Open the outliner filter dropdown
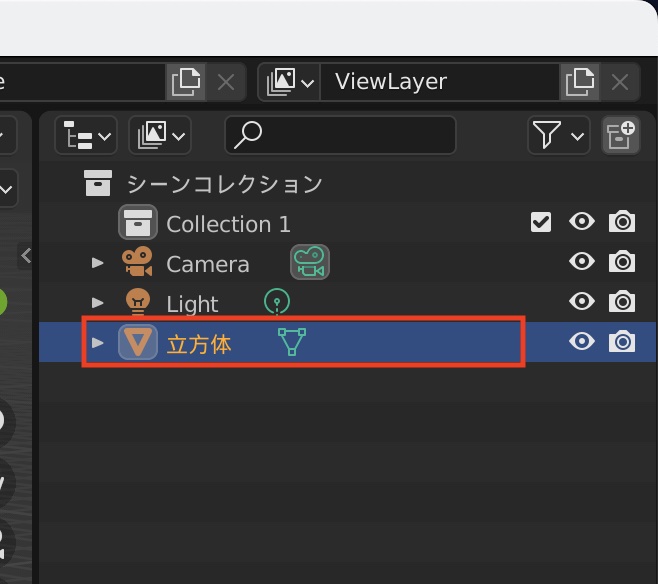Image resolution: width=658 pixels, height=584 pixels. coord(558,135)
